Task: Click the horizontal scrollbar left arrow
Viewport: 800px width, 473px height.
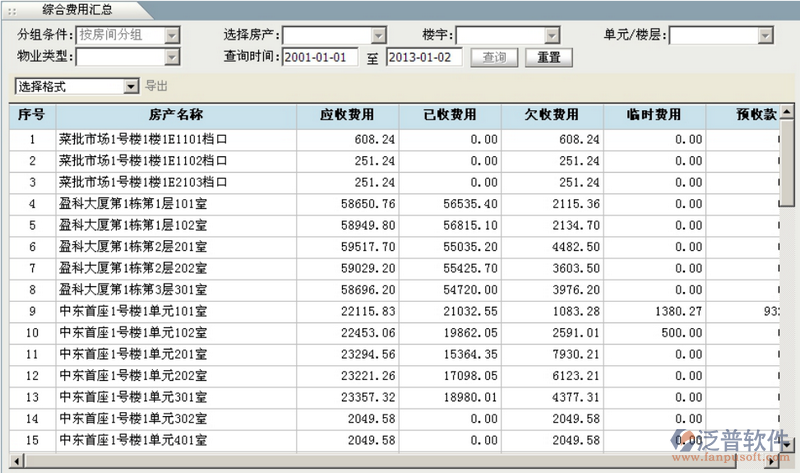Action: (17, 462)
